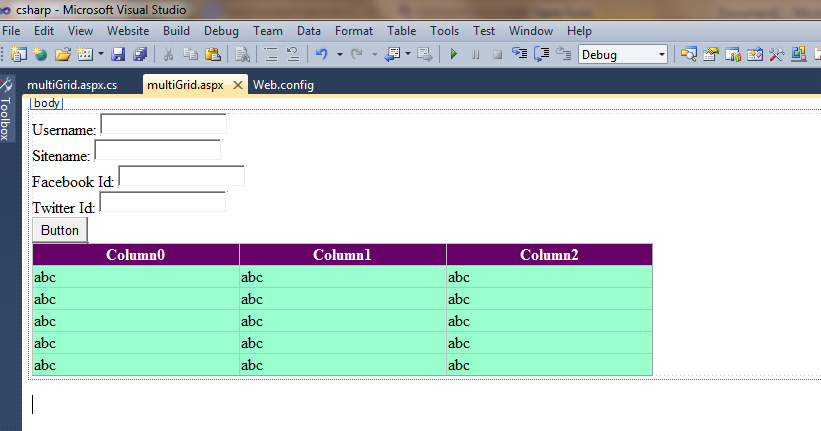This screenshot has width=821, height=431.
Task: Open the Window menu
Action: coord(530,31)
